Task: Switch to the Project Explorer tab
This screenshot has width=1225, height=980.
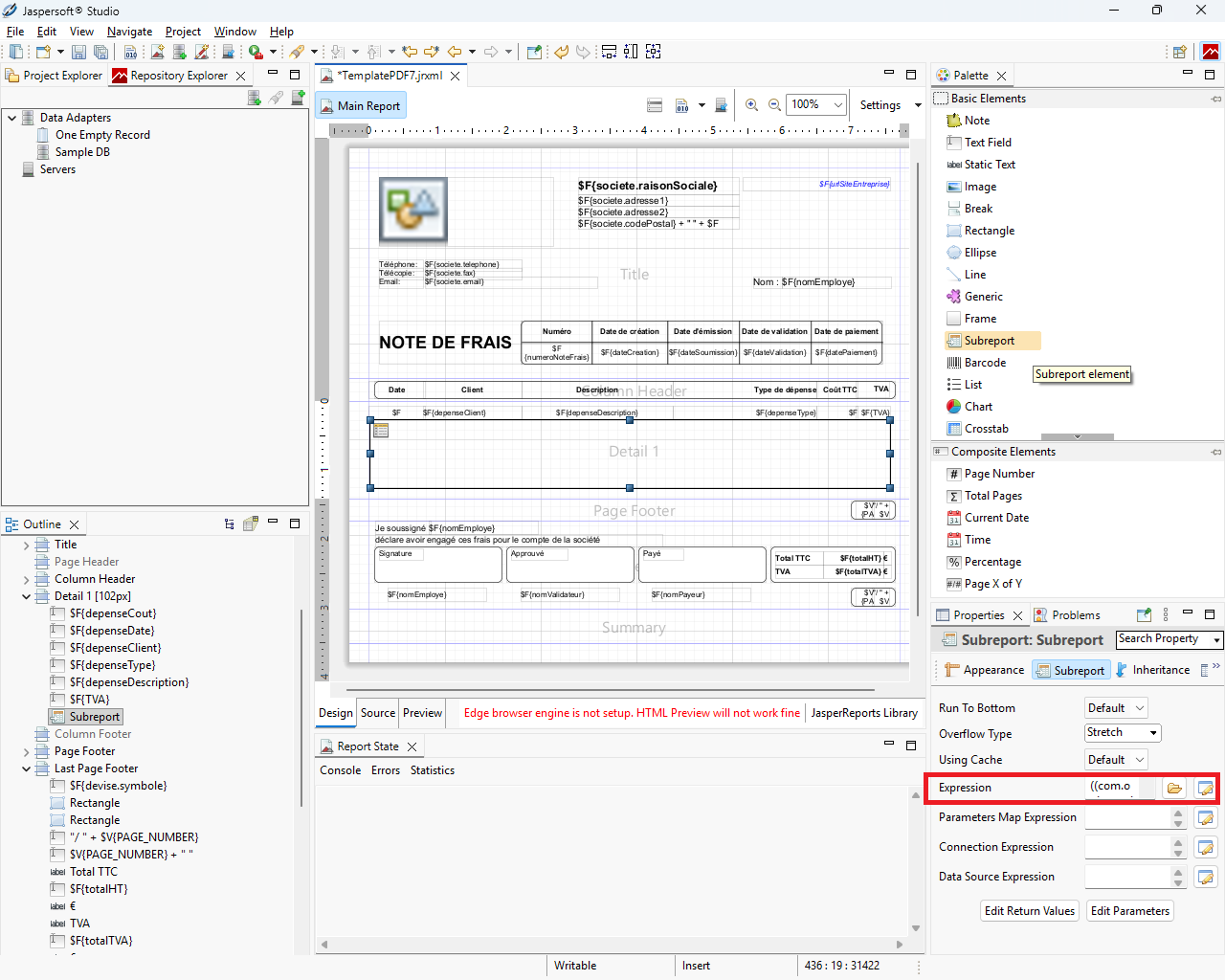Action: point(55,76)
